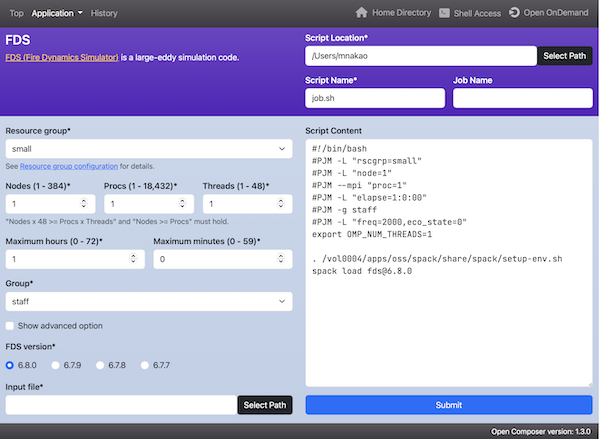Select FDS version 6.7.7
The image size is (600, 439).
pos(145,365)
